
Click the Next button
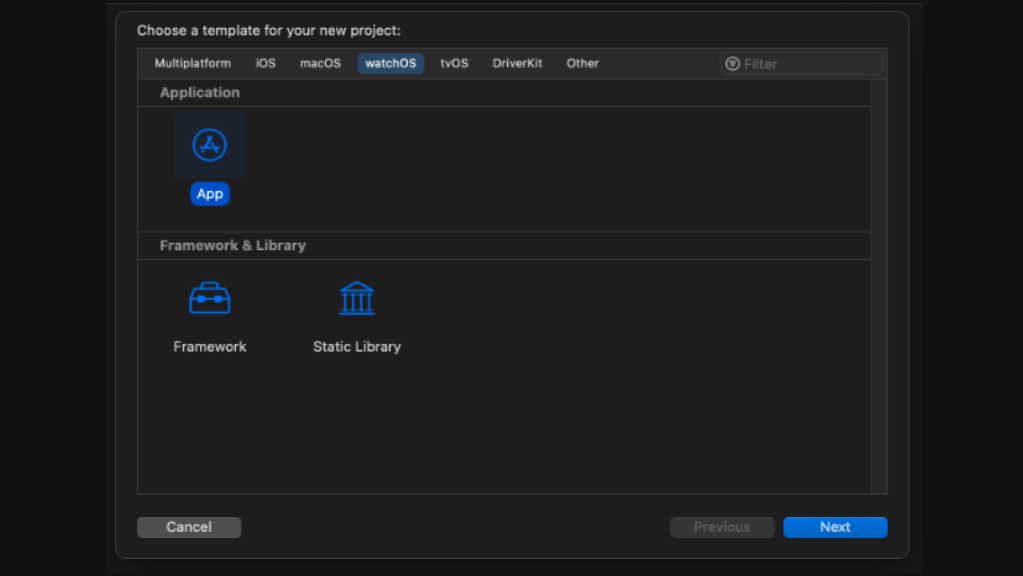(835, 527)
